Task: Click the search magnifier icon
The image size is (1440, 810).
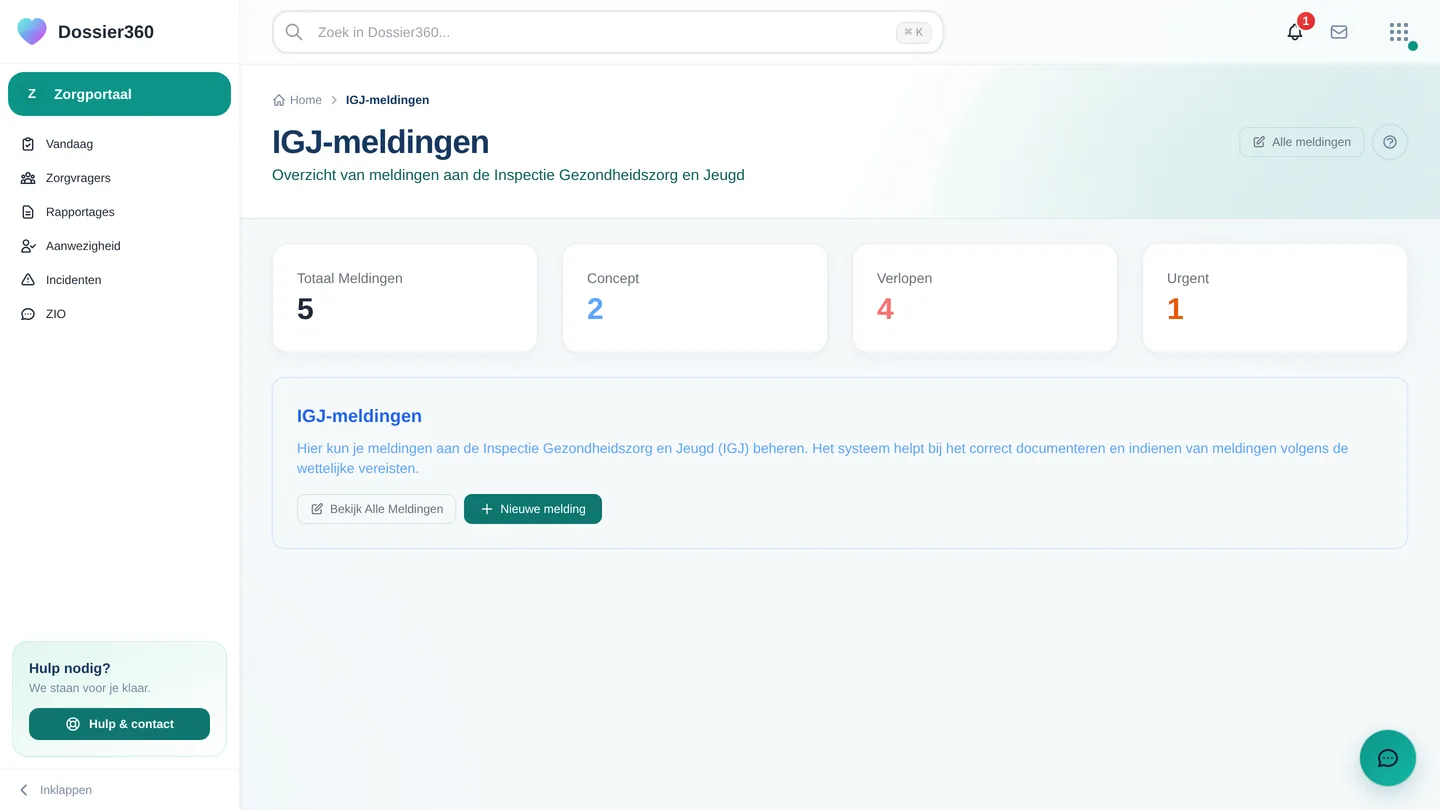Action: 294,32
